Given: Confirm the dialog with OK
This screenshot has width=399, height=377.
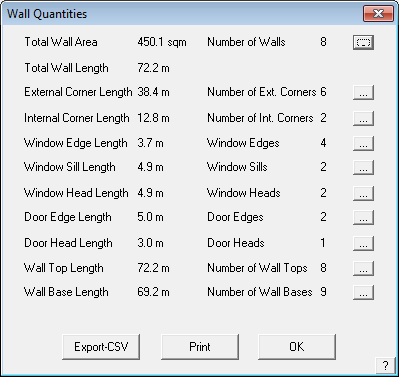Looking at the screenshot, I should [297, 347].
